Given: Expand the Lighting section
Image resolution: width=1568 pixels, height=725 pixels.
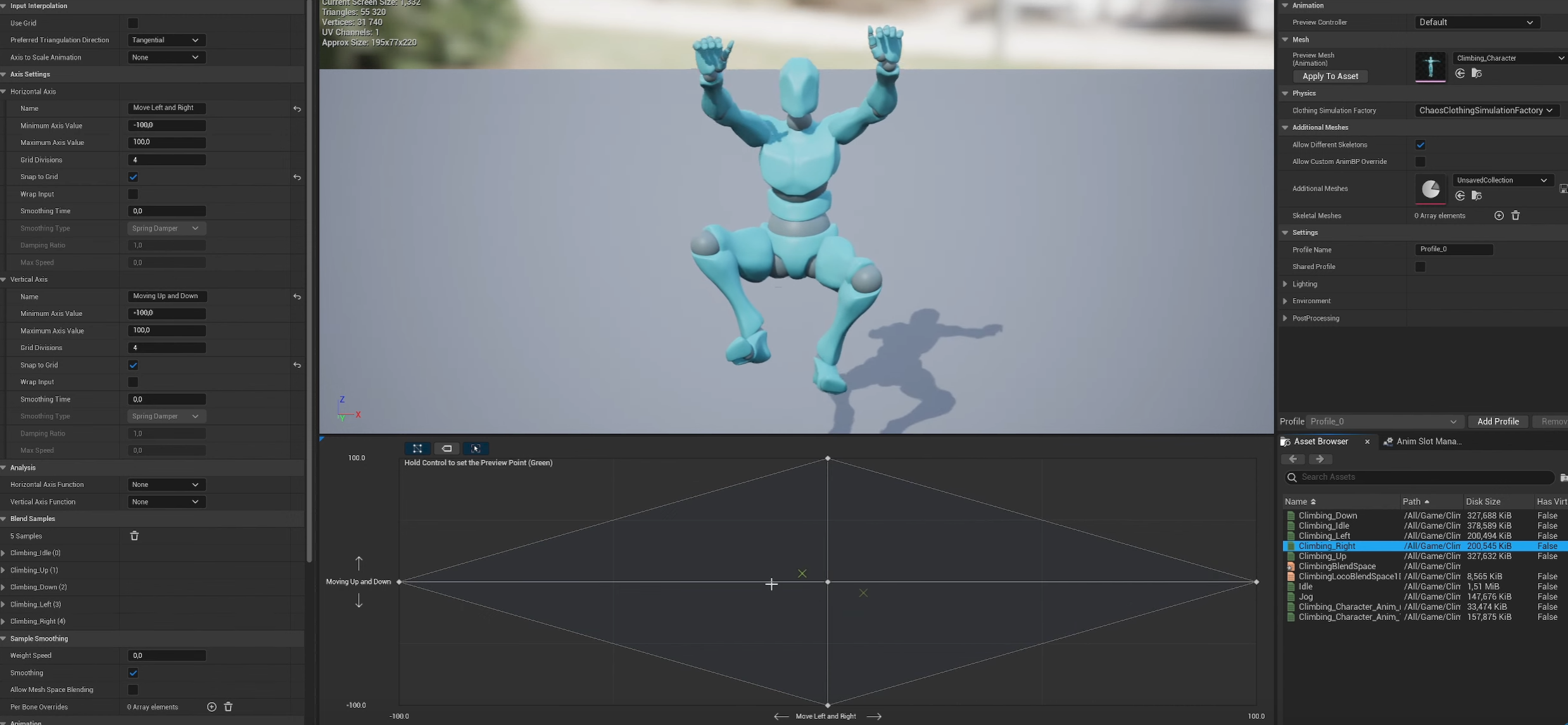Looking at the screenshot, I should point(1285,284).
